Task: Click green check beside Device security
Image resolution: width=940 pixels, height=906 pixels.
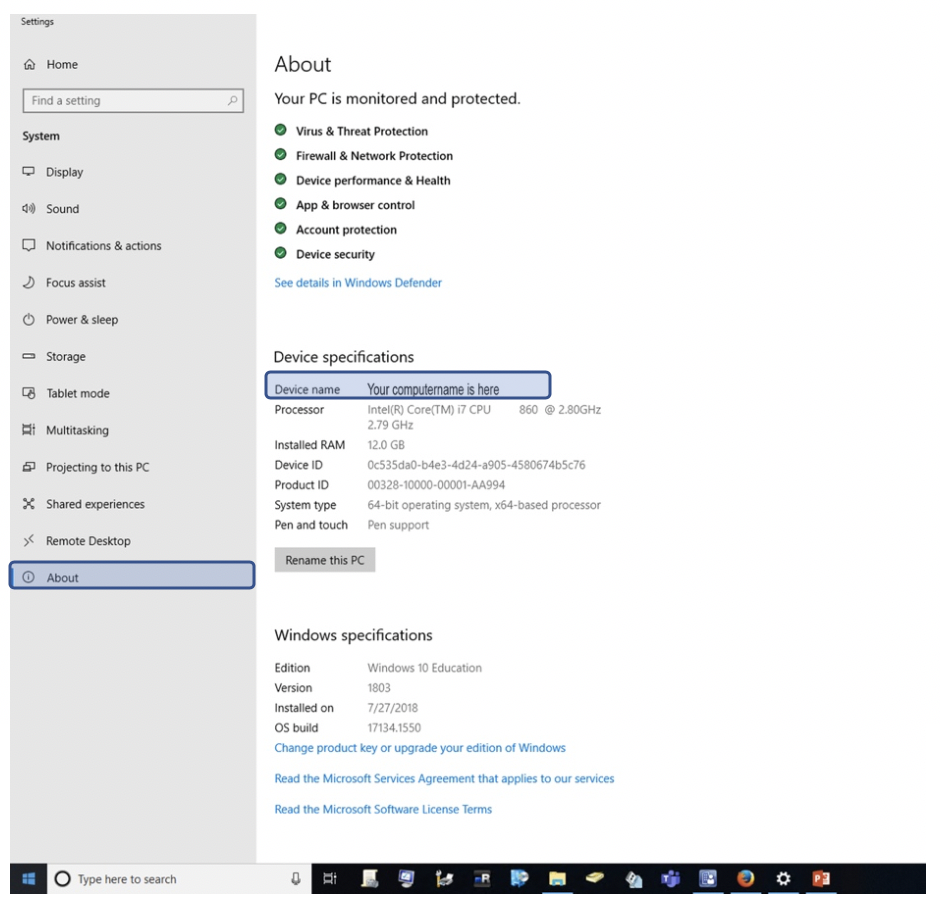Action: (281, 253)
